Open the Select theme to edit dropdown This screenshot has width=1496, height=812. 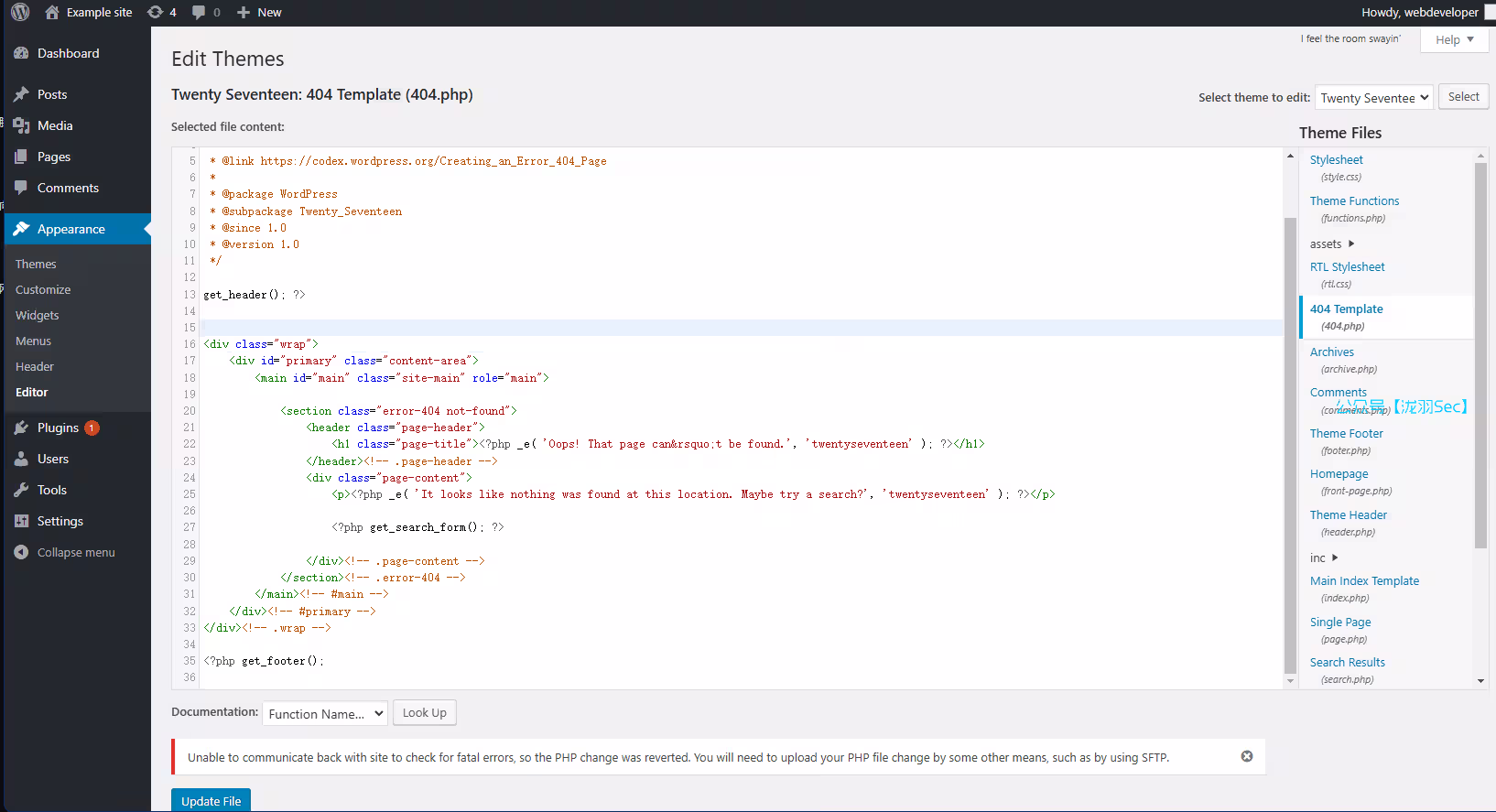pos(1373,98)
